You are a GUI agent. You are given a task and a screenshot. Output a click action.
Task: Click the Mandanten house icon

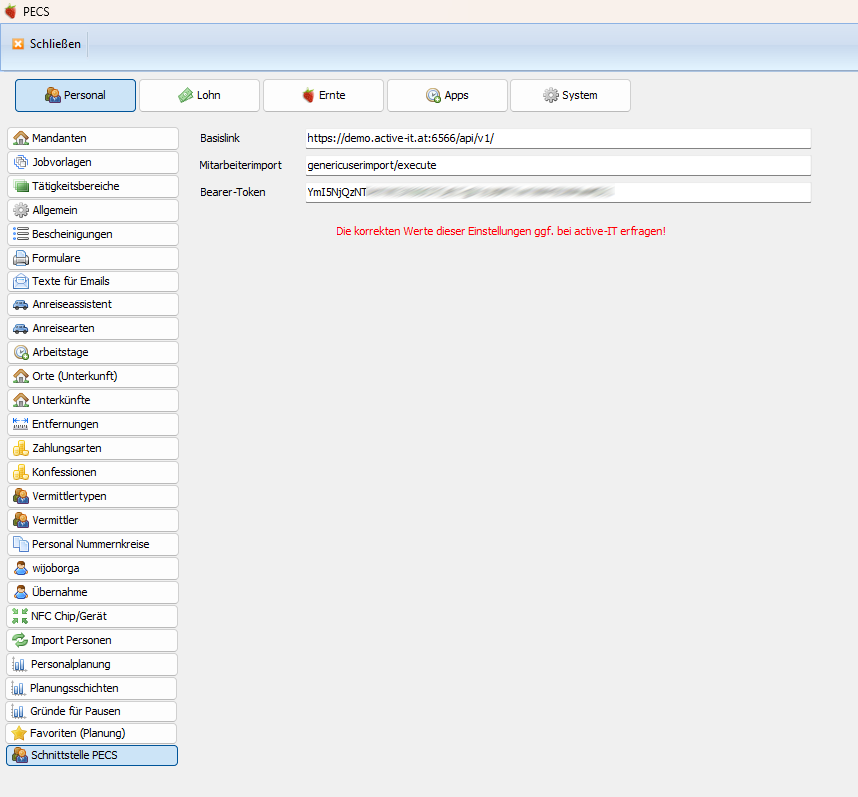(20, 138)
